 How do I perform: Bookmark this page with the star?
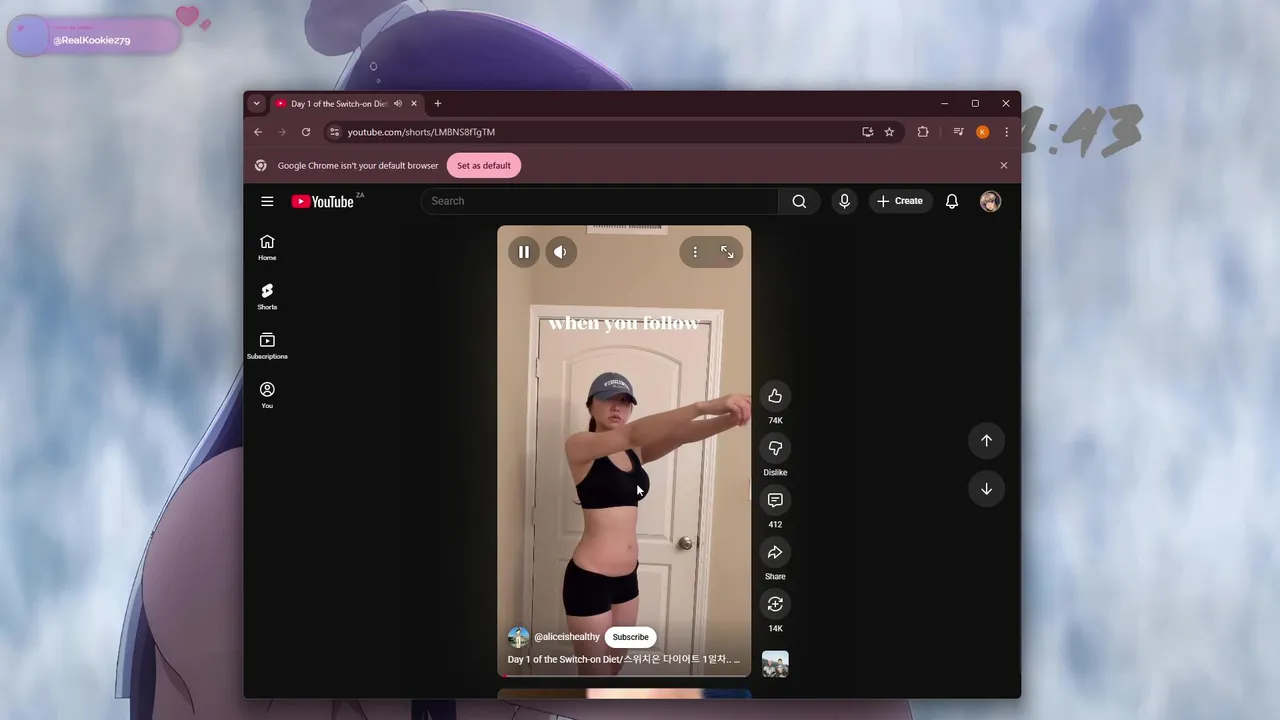(889, 132)
